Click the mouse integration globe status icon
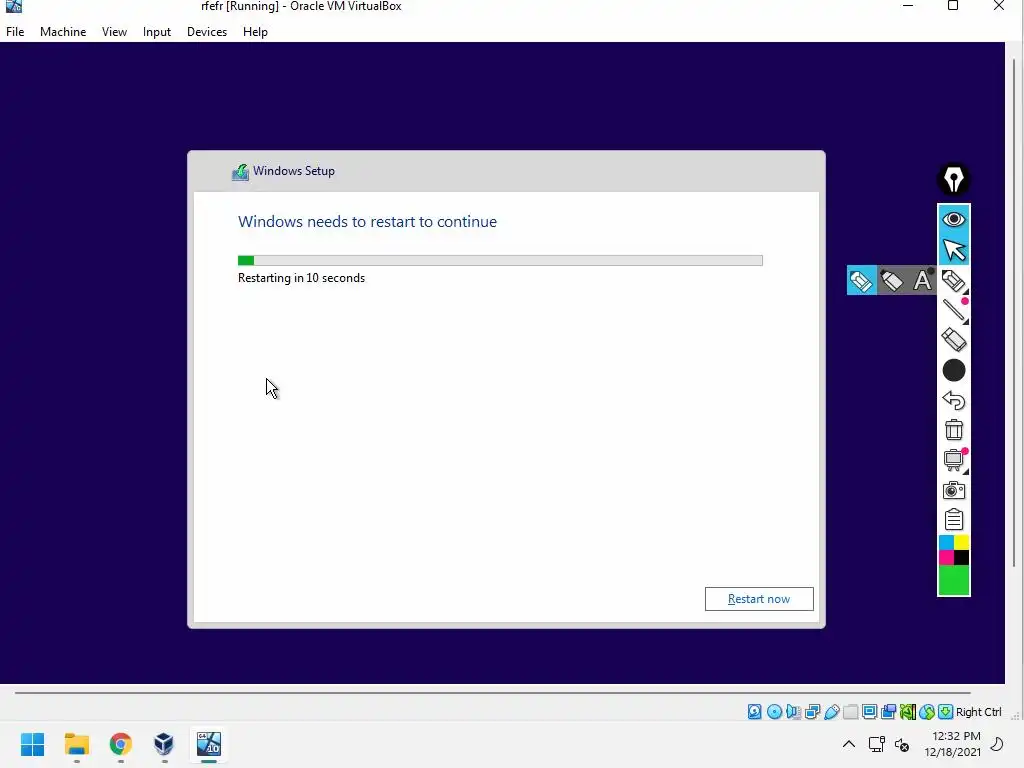Viewport: 1024px width, 768px height. coord(926,712)
